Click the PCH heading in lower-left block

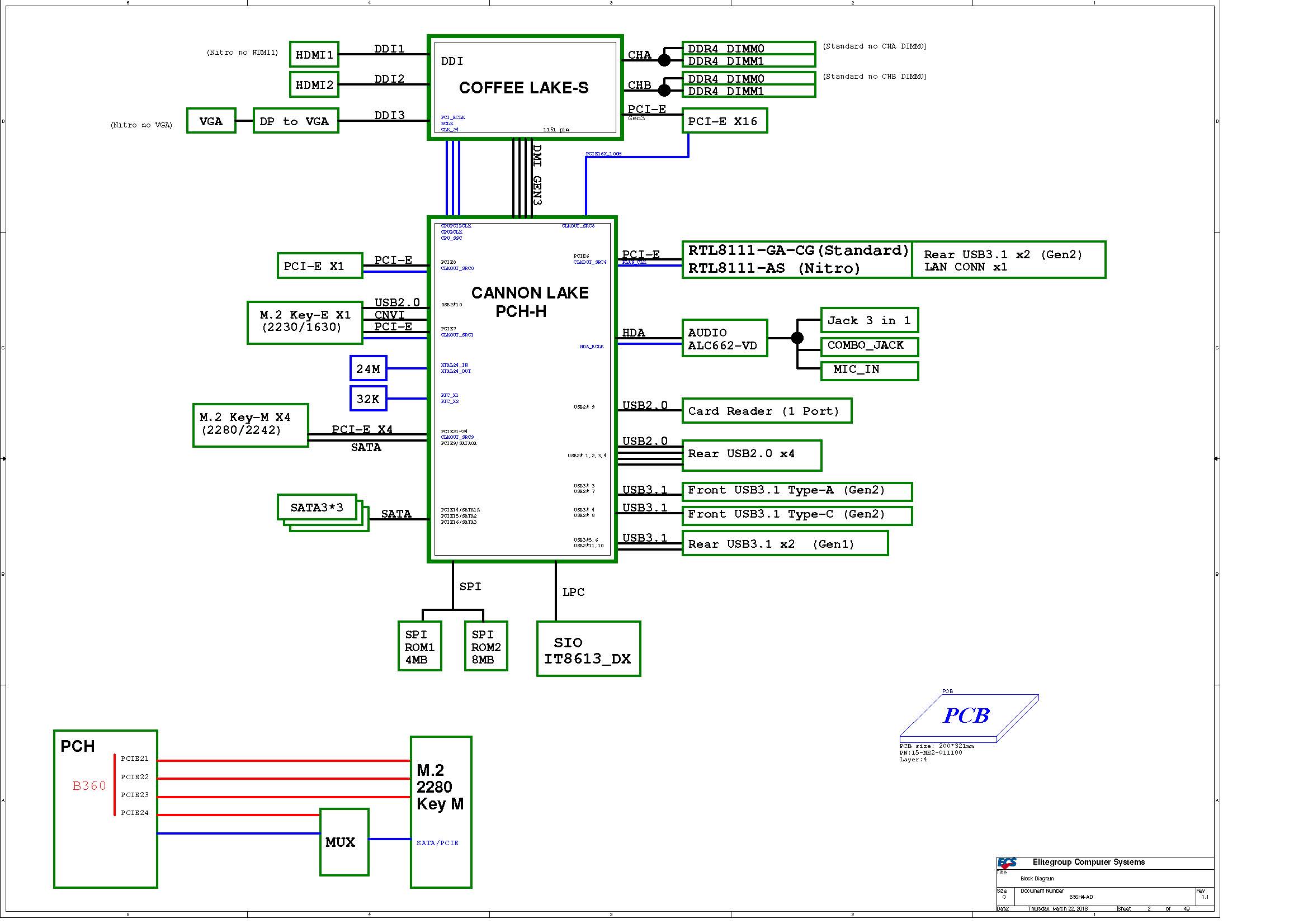pyautogui.click(x=78, y=746)
